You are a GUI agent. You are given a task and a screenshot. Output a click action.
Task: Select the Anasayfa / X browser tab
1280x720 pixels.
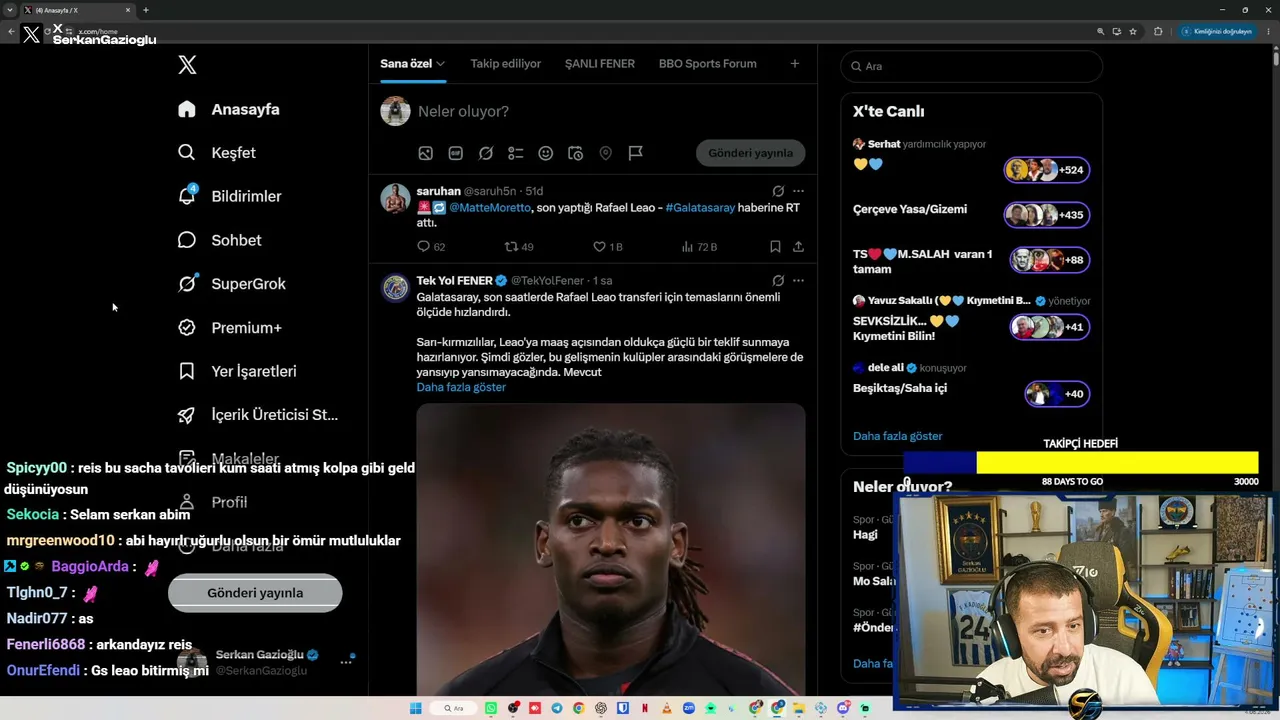[x=77, y=10]
